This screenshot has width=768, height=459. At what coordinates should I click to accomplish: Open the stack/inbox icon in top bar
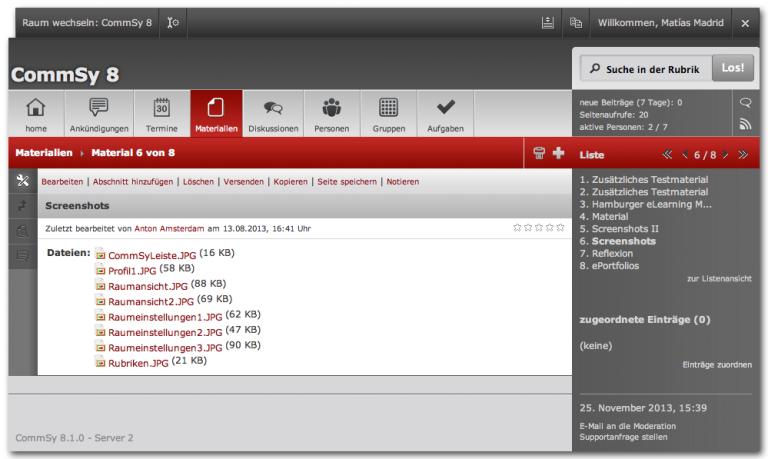(548, 23)
